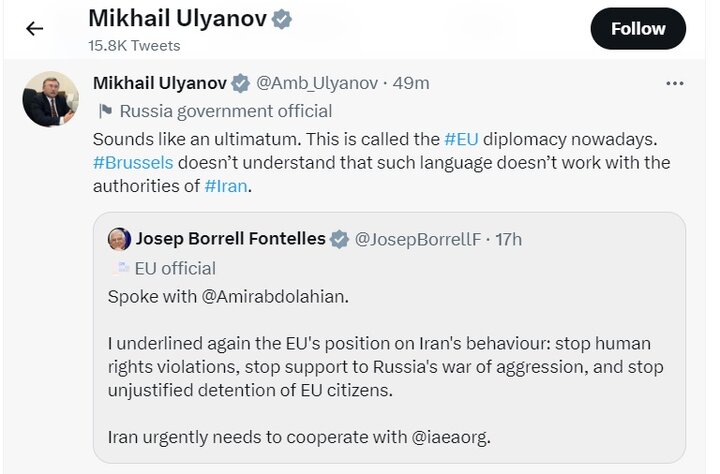Viewport: 720px width, 474px height.
Task: Open the #Brussels hashtag
Action: 132,162
